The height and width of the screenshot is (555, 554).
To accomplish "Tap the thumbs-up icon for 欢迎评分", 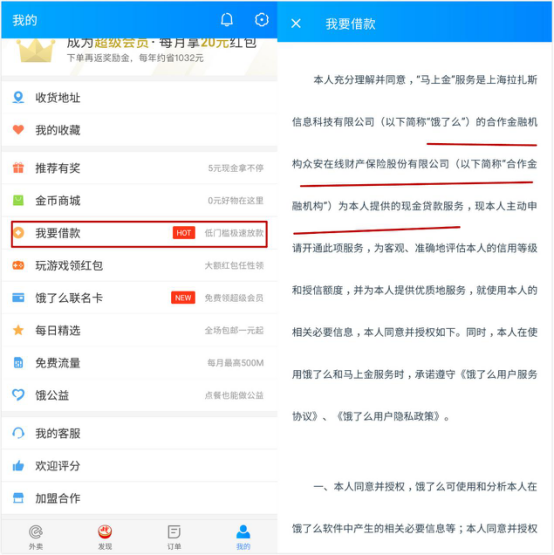I will [x=18, y=466].
